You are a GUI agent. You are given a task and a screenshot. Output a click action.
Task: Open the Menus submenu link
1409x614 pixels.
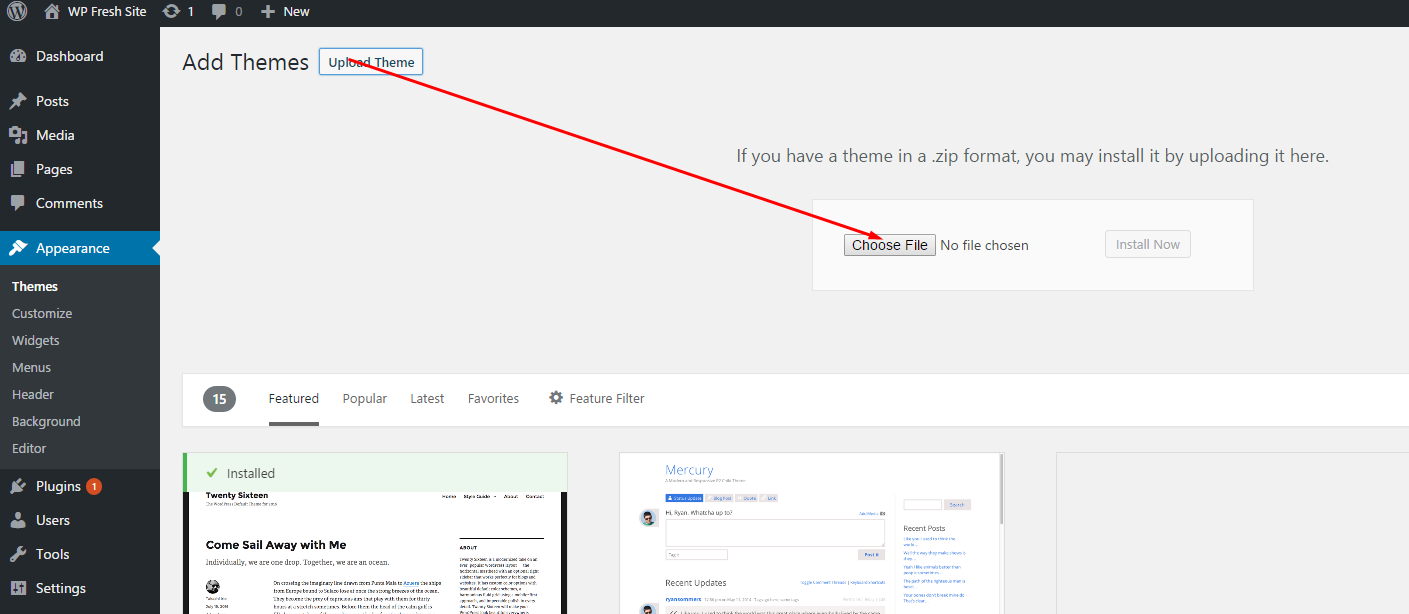tap(31, 367)
